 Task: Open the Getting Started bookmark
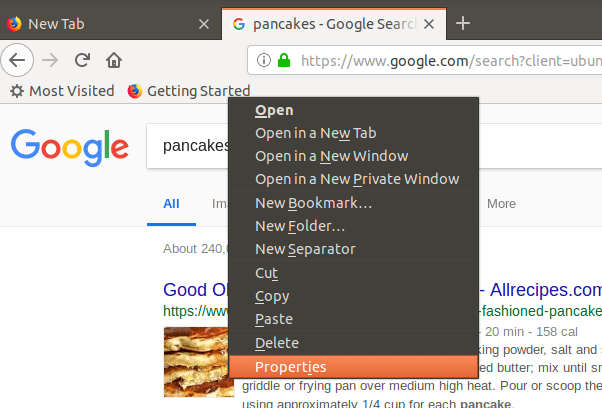pos(189,91)
